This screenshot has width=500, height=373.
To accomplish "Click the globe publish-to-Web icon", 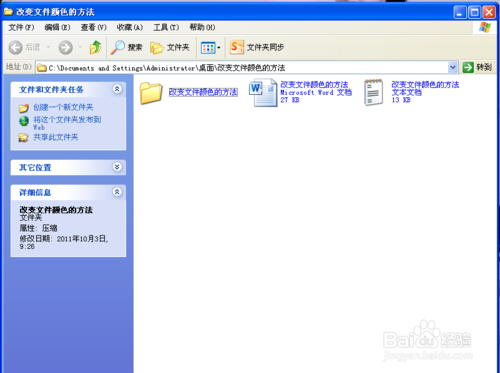I will [24, 121].
